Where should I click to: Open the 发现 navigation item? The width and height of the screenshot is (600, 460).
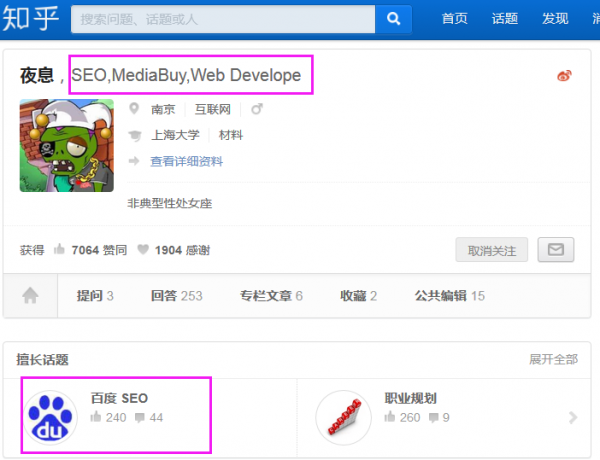[555, 18]
